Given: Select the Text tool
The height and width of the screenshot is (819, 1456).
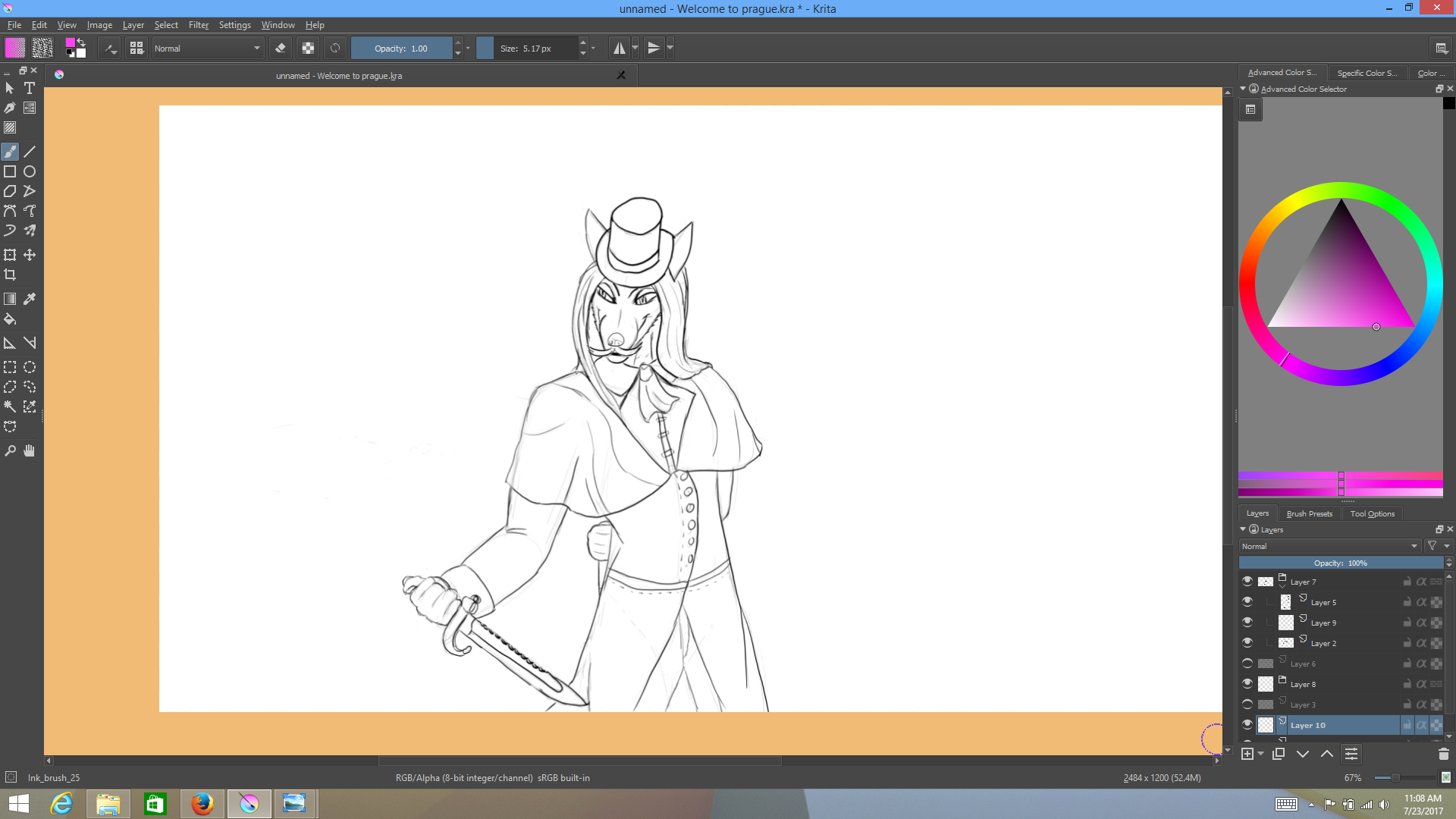Looking at the screenshot, I should [x=30, y=88].
